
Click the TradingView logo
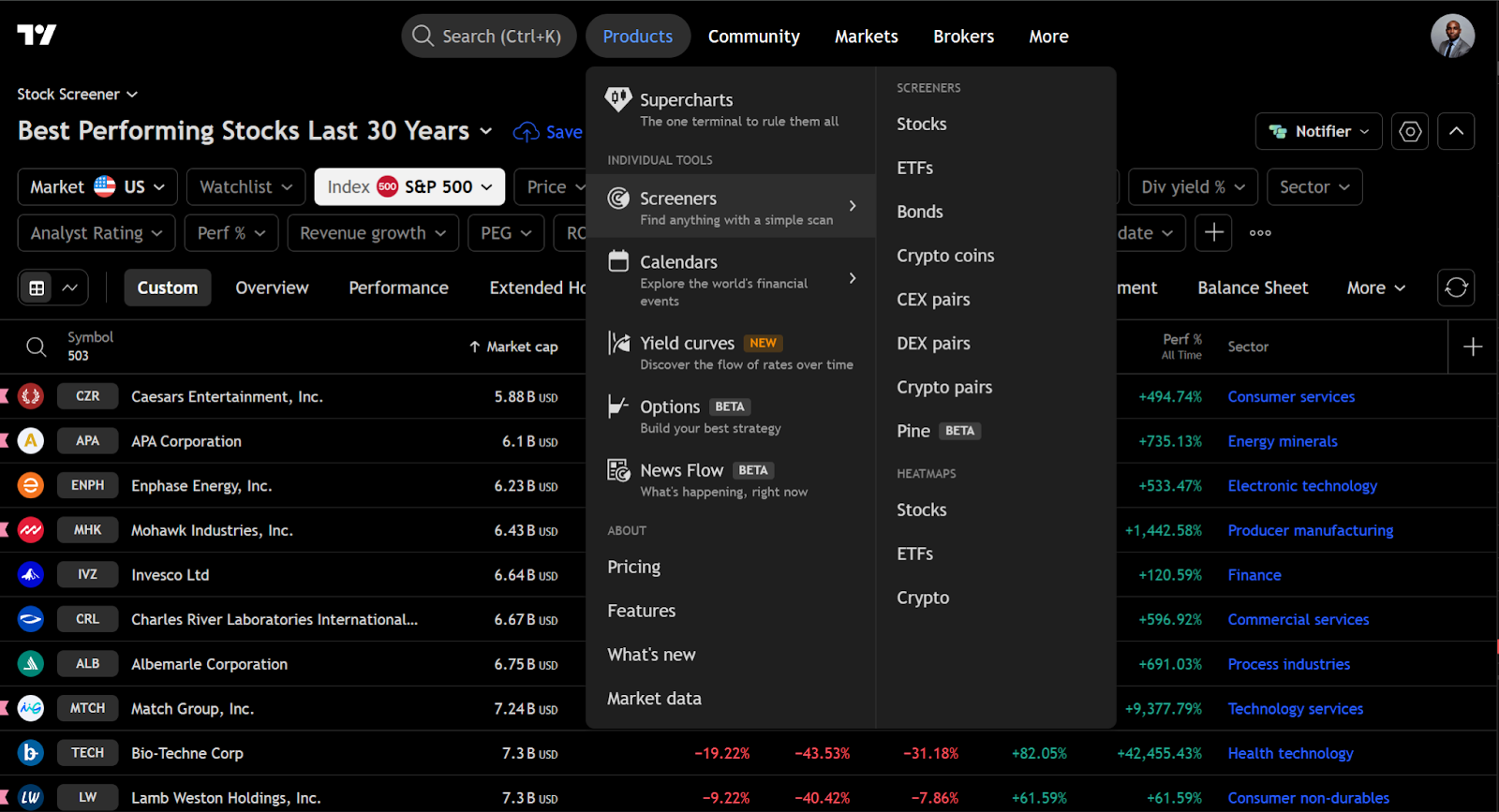[x=37, y=36]
